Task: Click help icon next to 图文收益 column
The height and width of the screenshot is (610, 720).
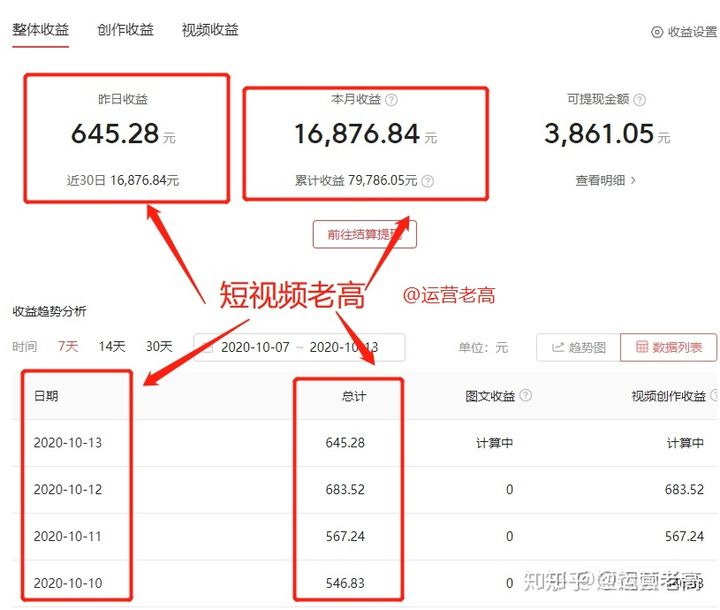Action: click(526, 396)
